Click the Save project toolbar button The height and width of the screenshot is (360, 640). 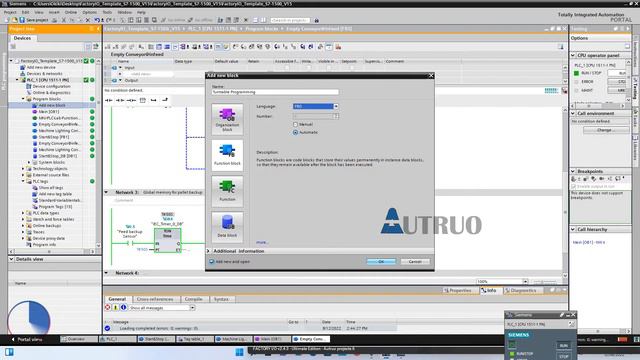point(34,20)
